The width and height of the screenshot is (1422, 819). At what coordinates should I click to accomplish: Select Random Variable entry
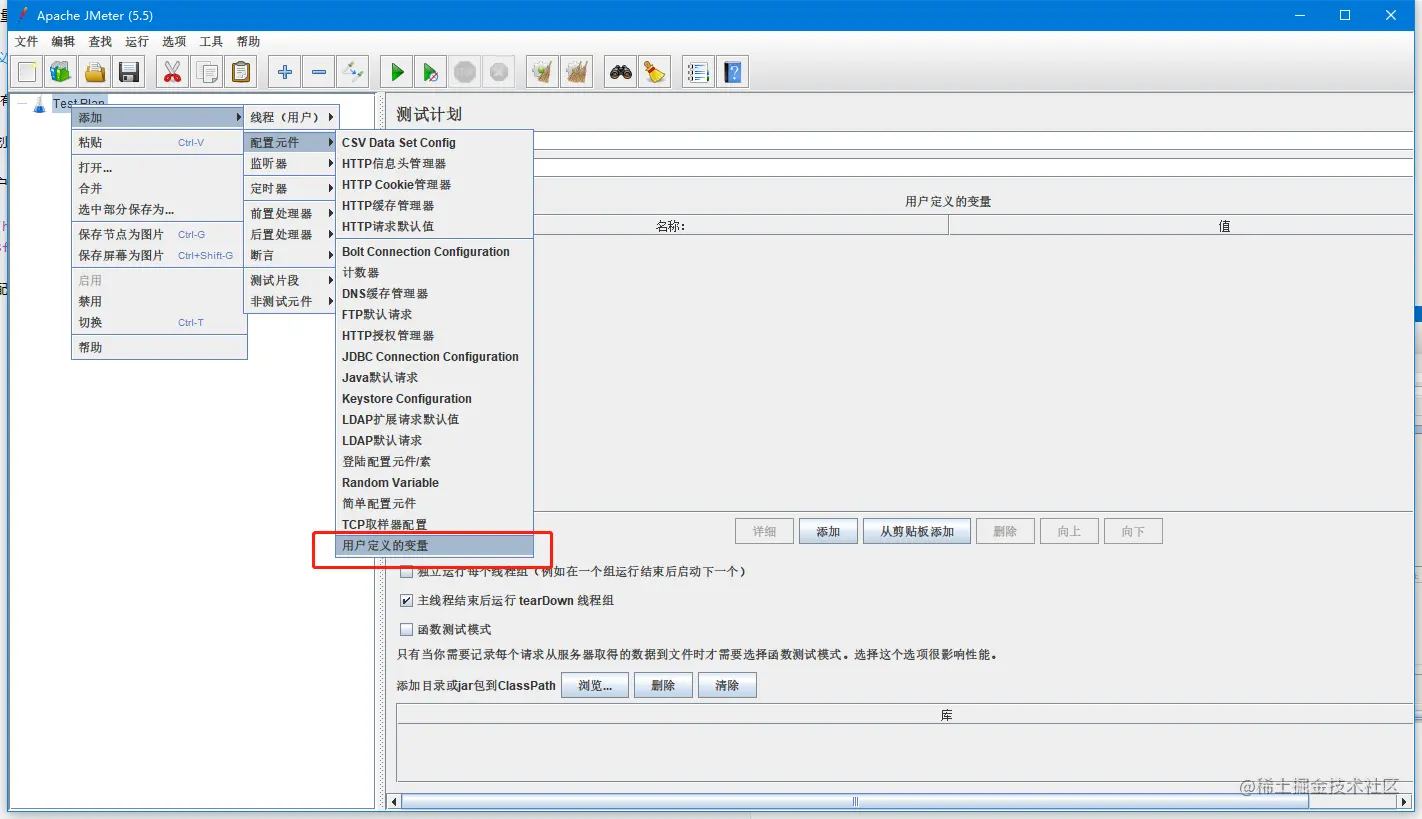[434, 482]
